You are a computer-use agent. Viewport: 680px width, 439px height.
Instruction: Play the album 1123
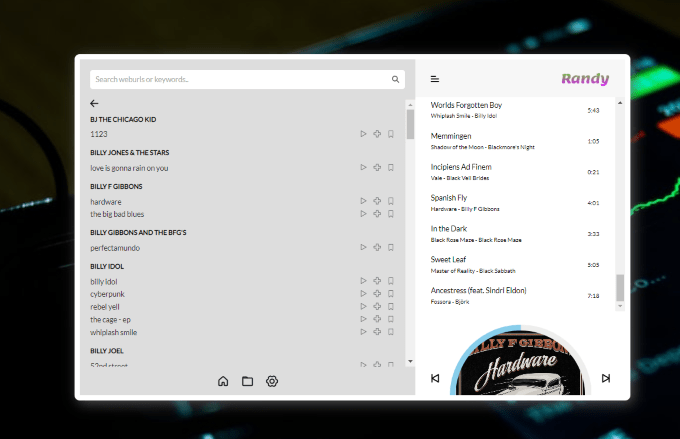click(x=363, y=134)
